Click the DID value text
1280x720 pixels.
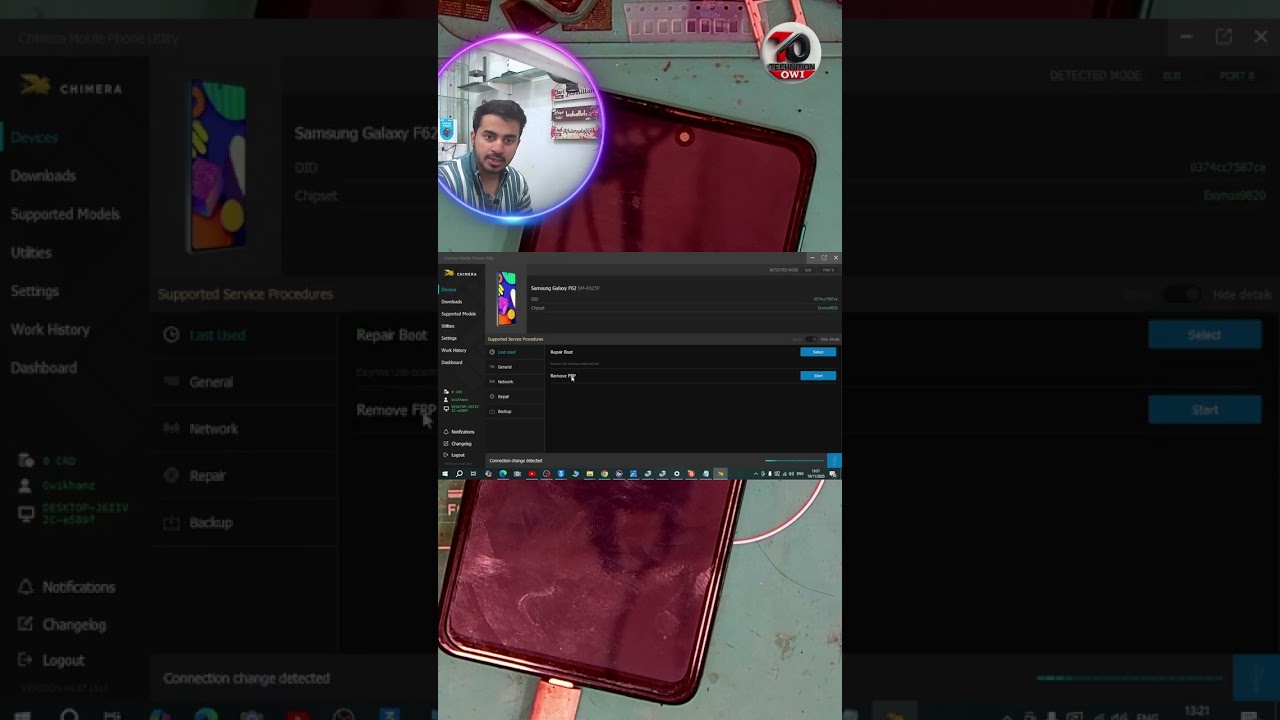825,299
